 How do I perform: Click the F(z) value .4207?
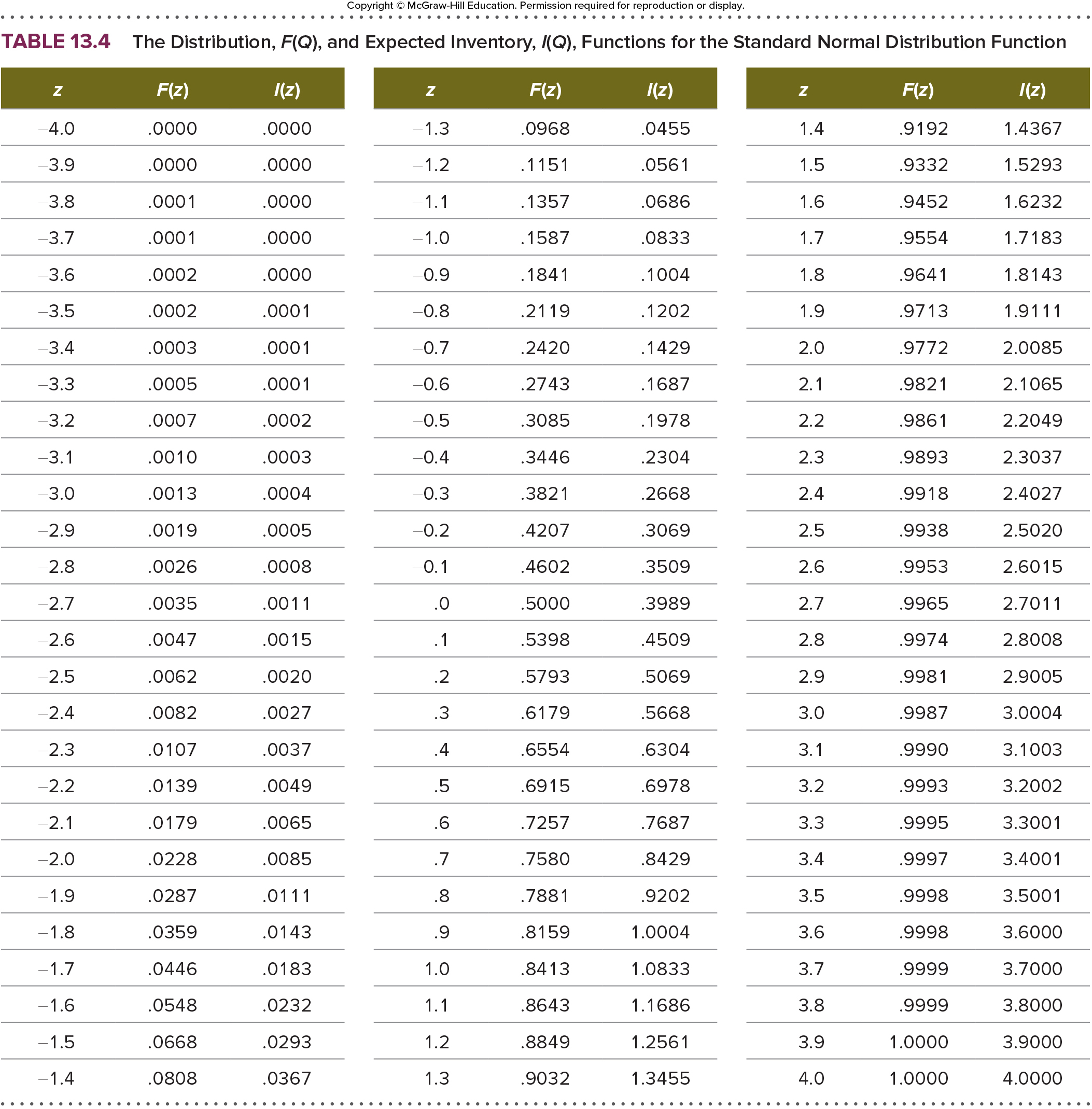click(545, 530)
